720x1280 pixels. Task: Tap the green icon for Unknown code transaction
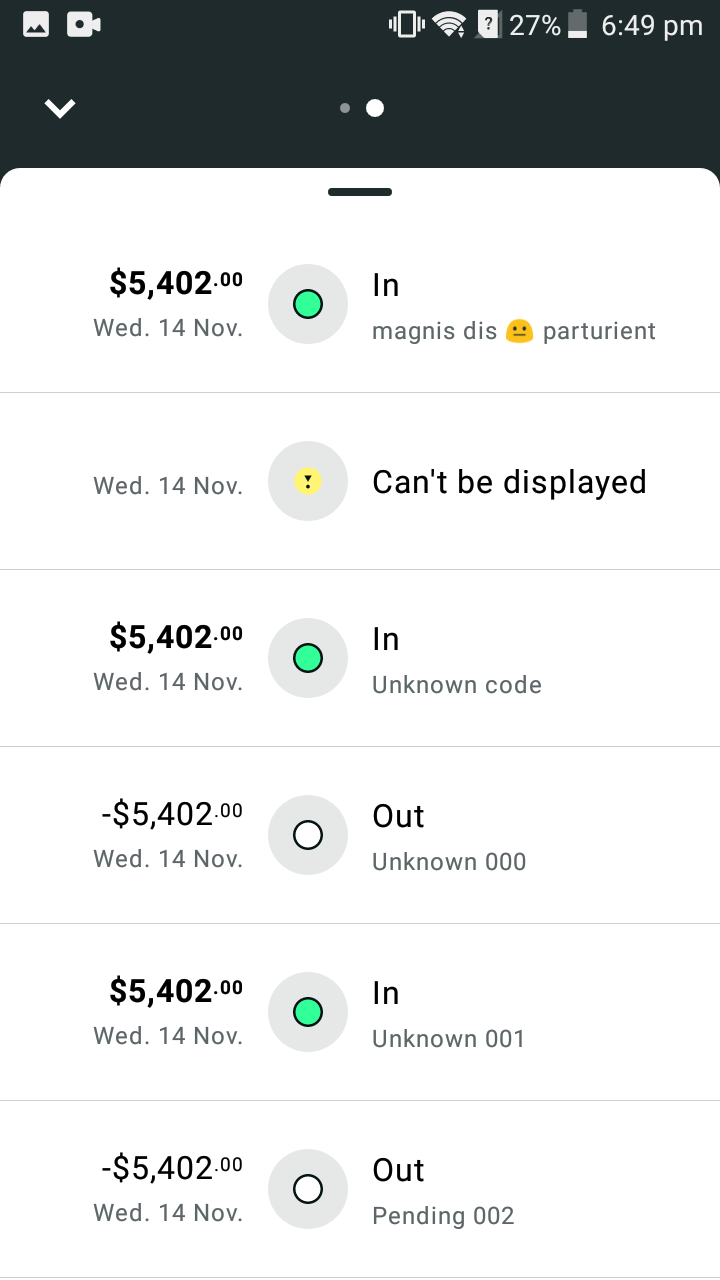308,658
